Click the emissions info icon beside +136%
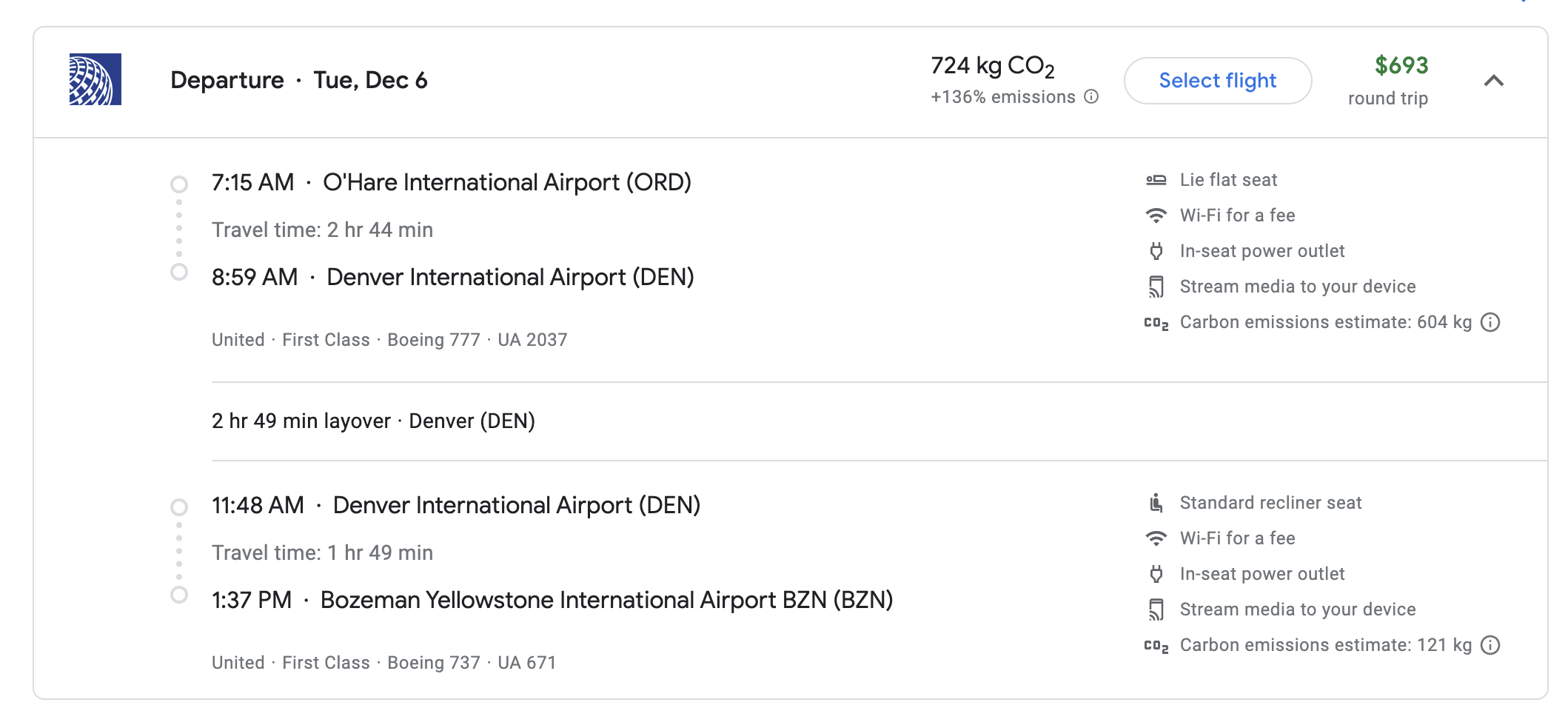 pos(1091,97)
